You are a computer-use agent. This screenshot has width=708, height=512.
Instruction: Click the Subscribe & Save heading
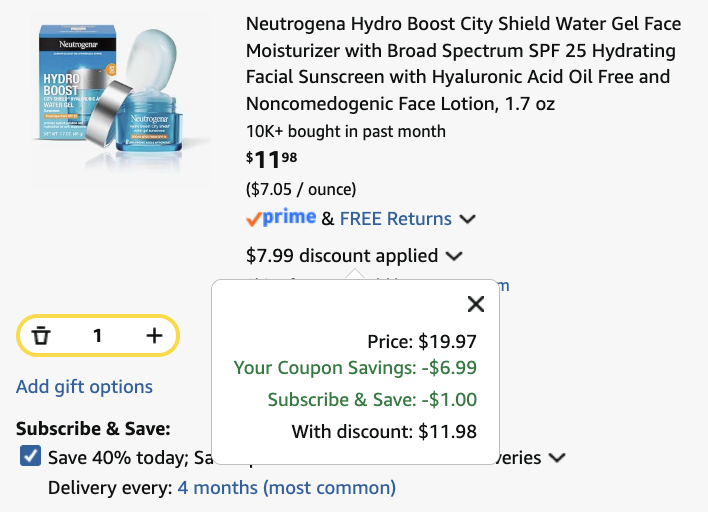coord(93,428)
